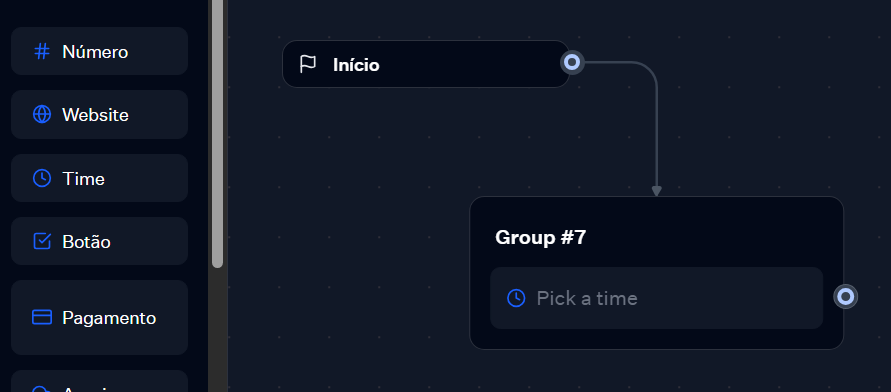Image resolution: width=891 pixels, height=392 pixels.
Task: Click the Início node output connector
Action: [572, 62]
